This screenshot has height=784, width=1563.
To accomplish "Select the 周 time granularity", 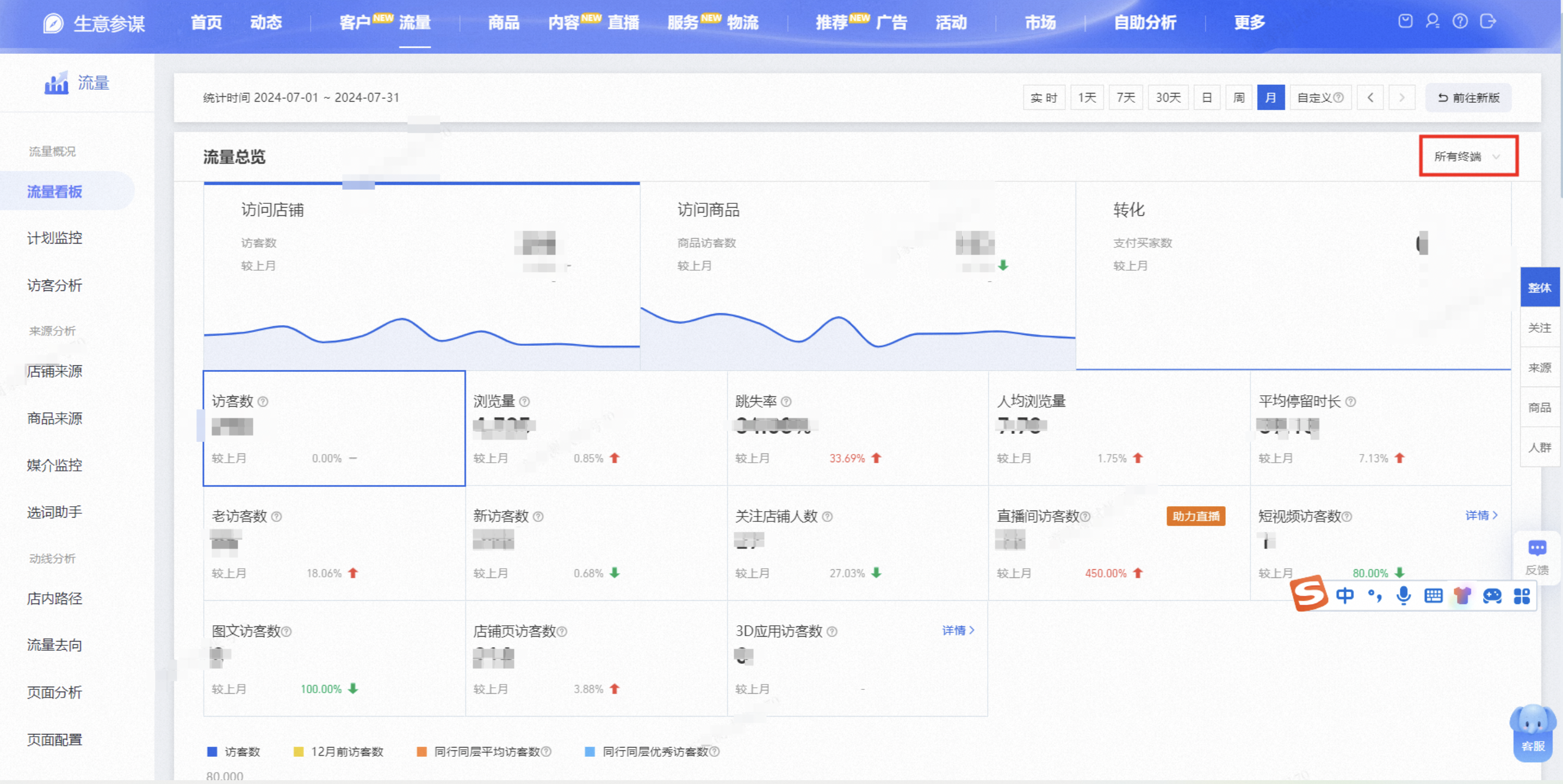I will coord(1239,98).
